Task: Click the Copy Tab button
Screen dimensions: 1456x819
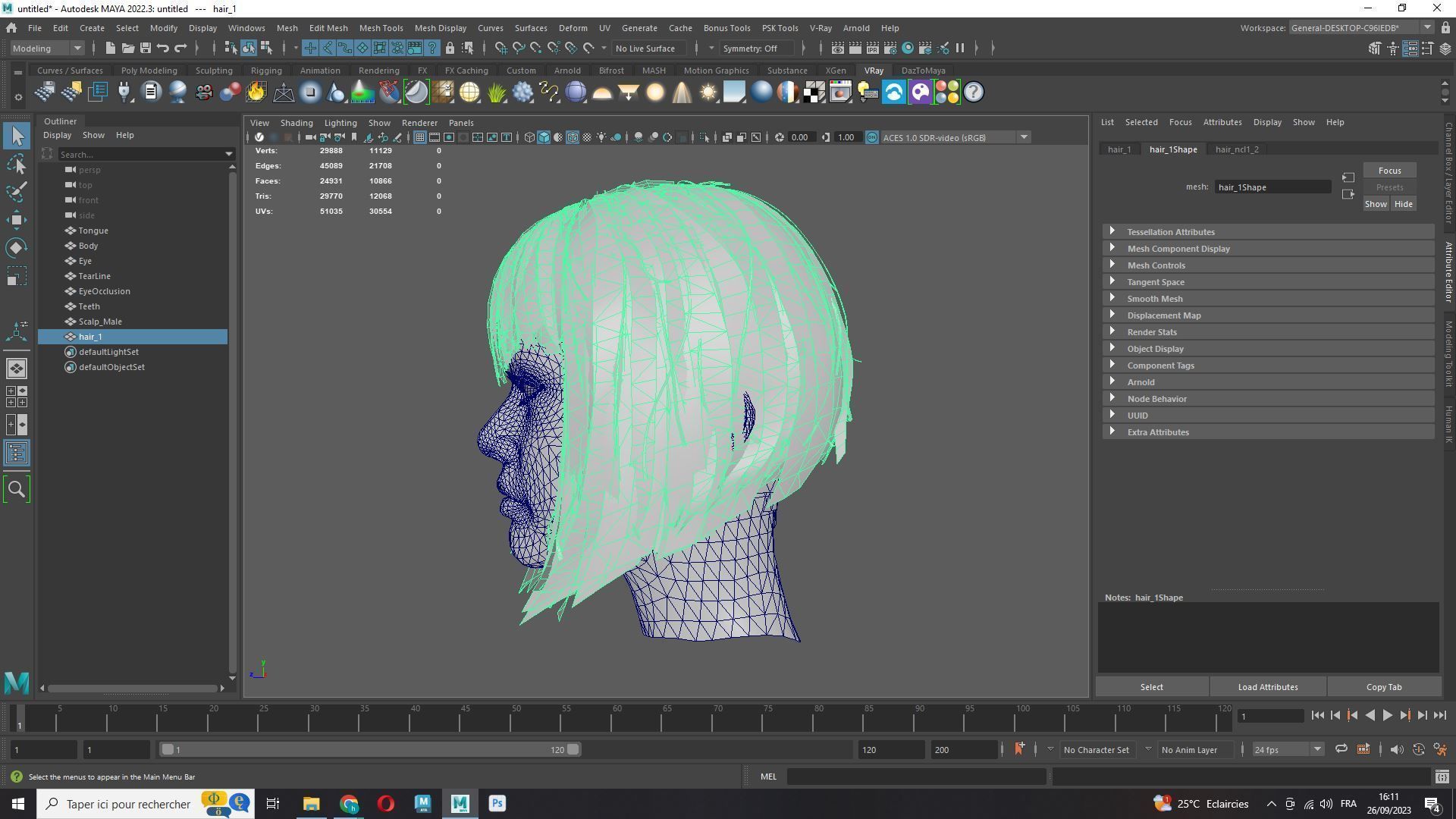Action: pos(1384,687)
